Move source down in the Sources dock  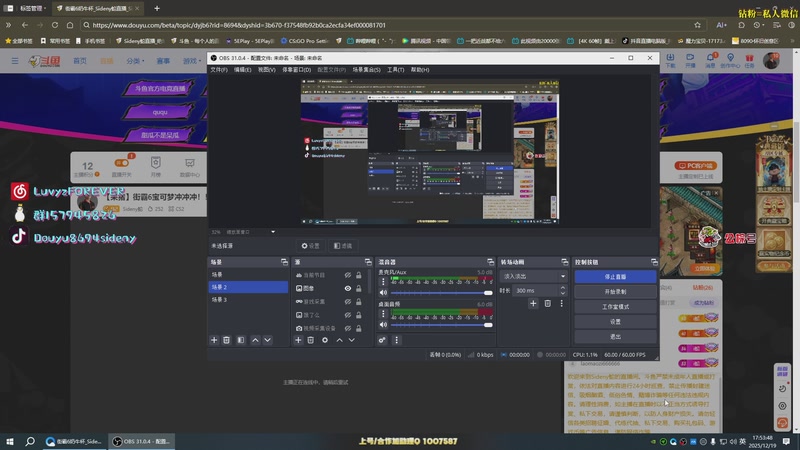pyautogui.click(x=352, y=340)
